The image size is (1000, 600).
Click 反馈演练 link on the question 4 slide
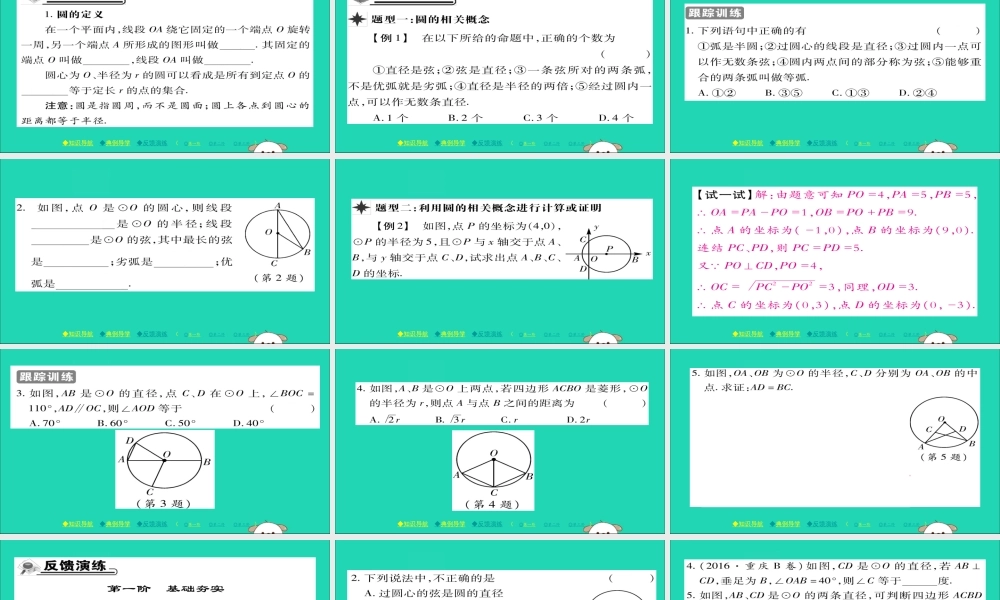[487, 523]
